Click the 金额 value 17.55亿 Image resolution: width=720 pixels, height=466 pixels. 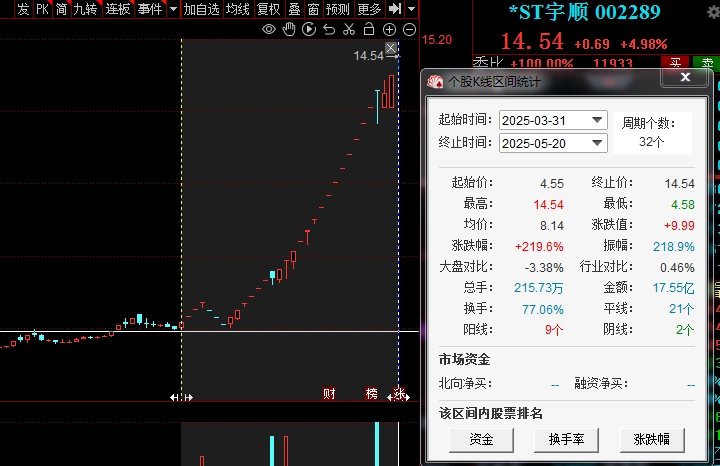tap(673, 288)
